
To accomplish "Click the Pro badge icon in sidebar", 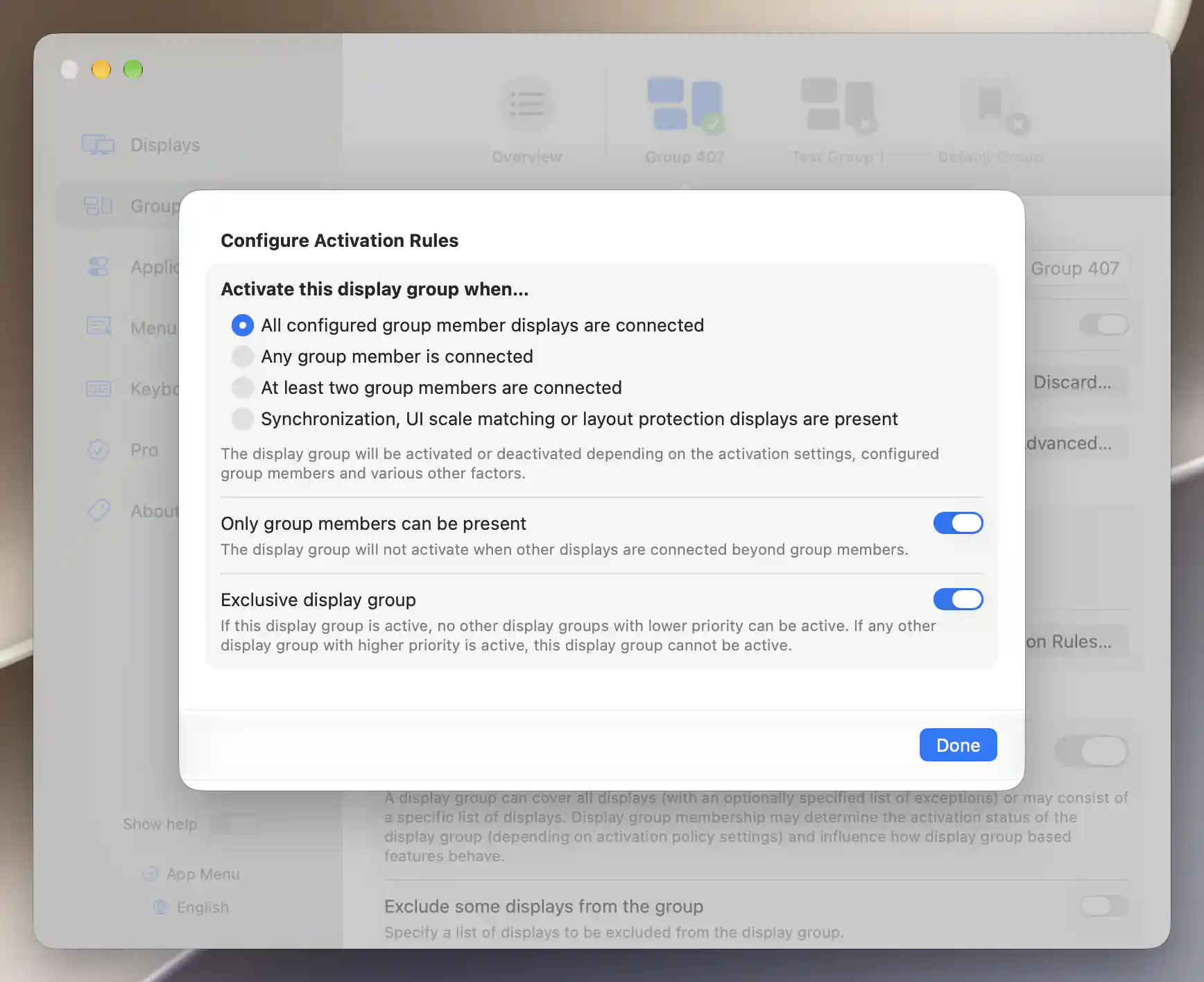I will pos(98,450).
